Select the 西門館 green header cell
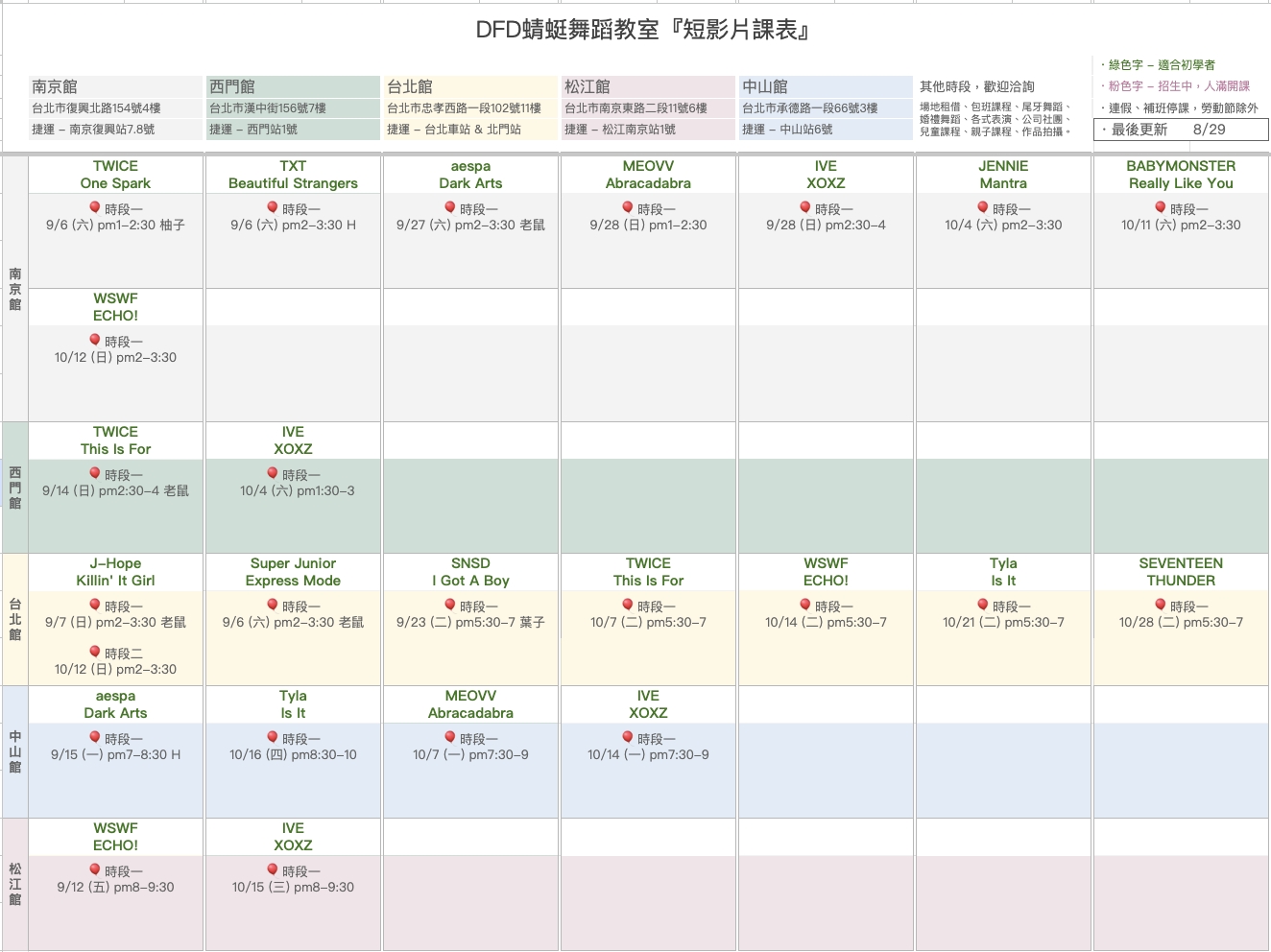 [x=293, y=86]
